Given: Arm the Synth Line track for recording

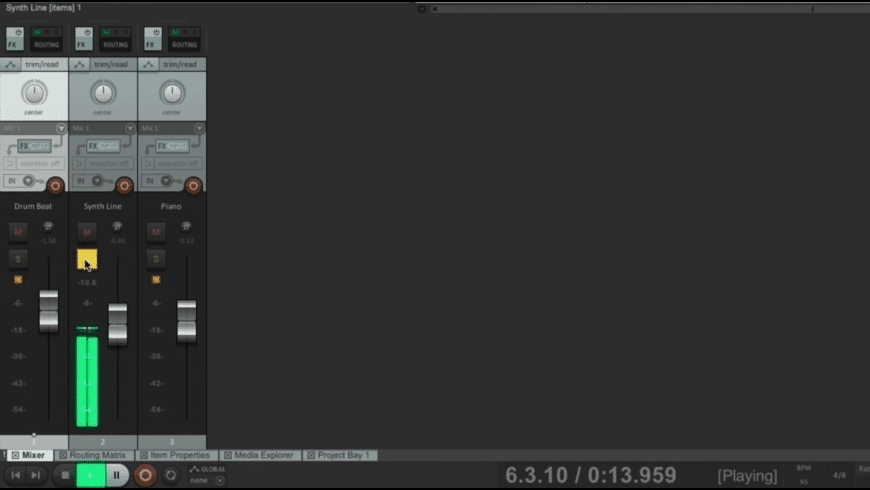Looking at the screenshot, I should click(x=124, y=186).
